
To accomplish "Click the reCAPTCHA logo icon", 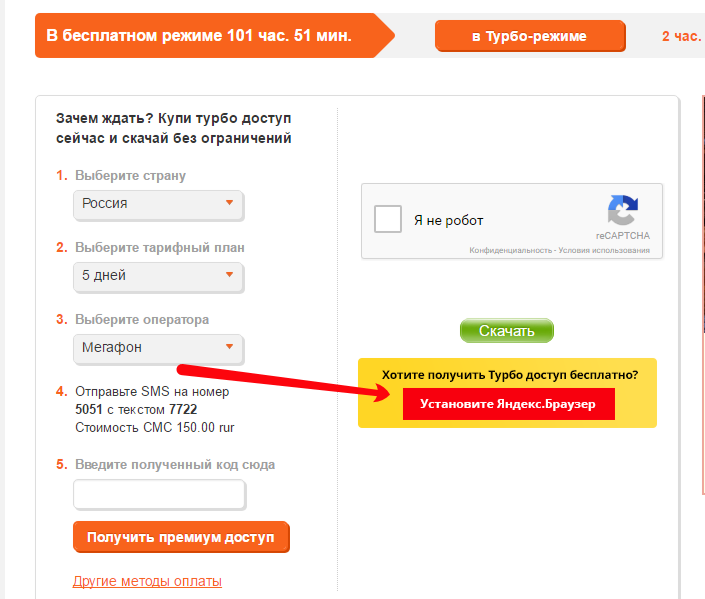I will tap(622, 211).
